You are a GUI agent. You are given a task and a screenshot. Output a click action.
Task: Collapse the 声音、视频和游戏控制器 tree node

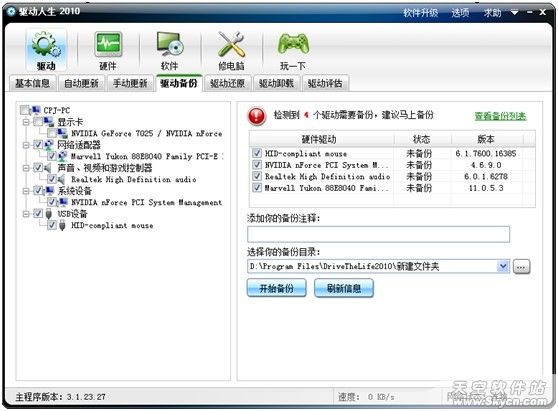point(26,168)
